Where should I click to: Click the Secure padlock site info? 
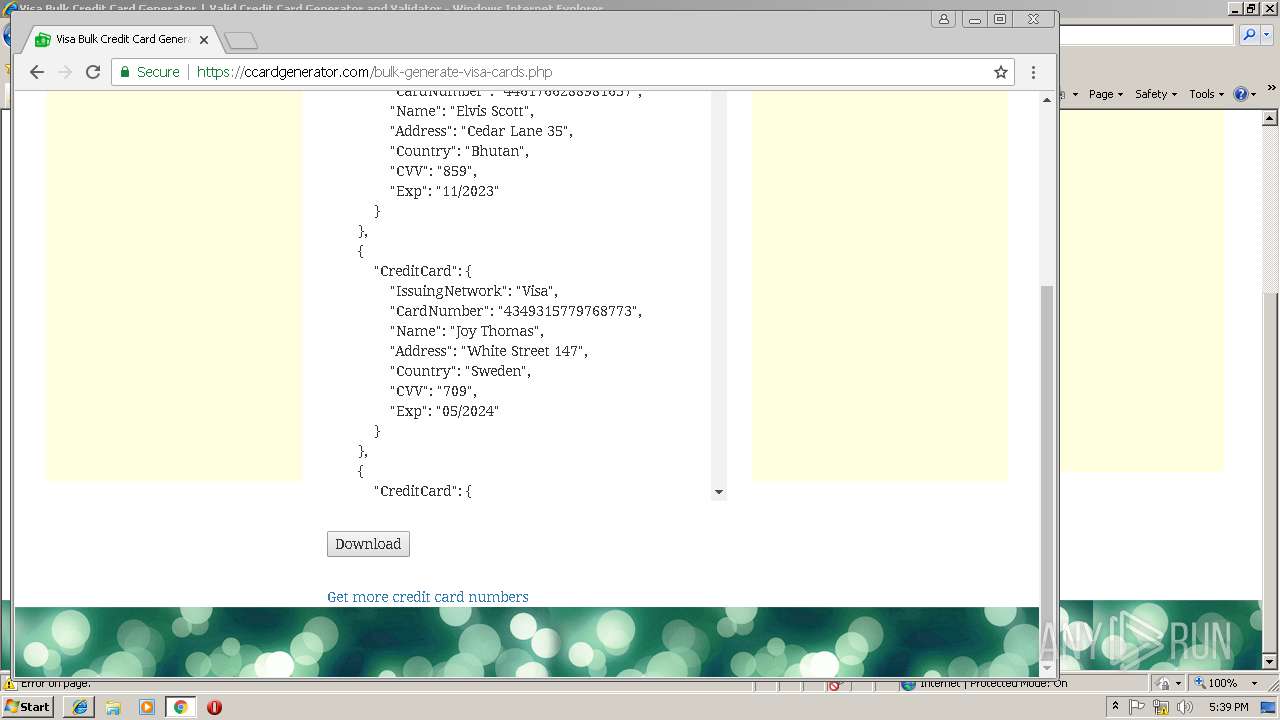tap(150, 72)
